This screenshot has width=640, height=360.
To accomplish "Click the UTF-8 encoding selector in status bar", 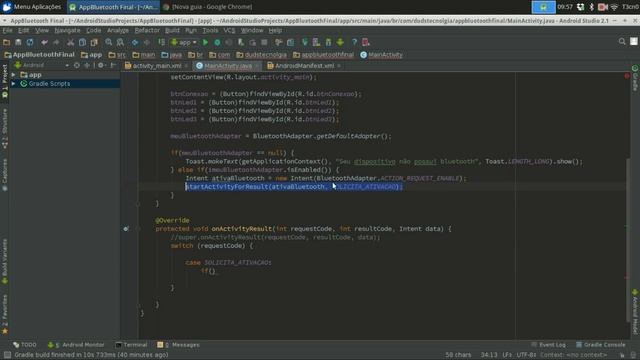I will tap(527, 355).
